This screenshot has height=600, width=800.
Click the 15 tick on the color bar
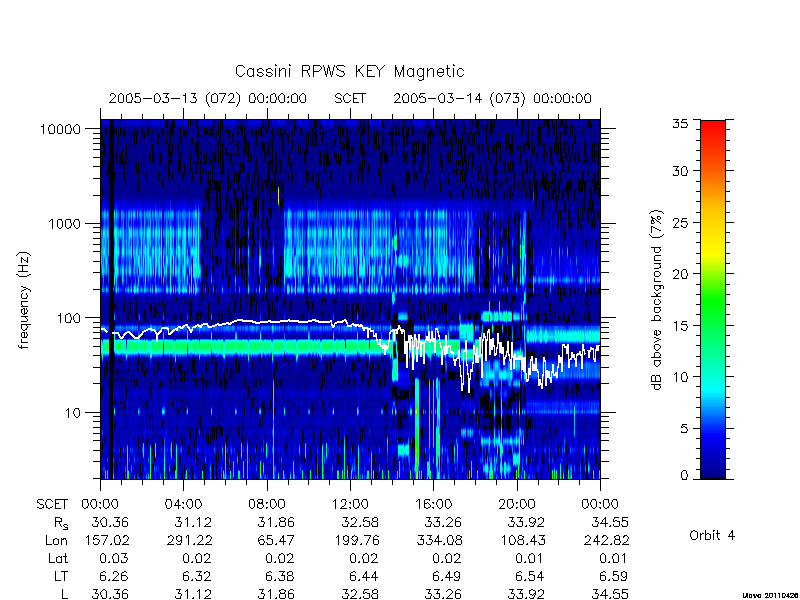680,326
